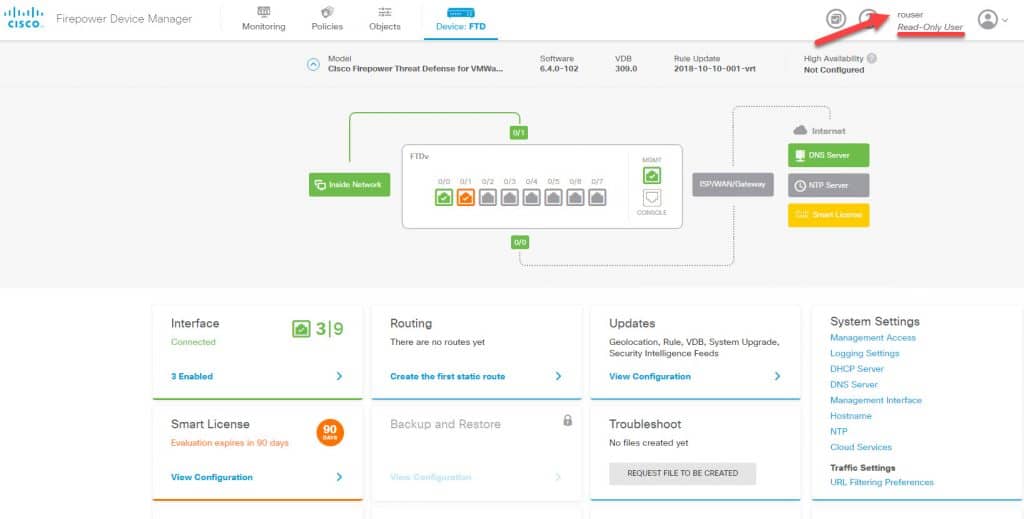Image resolution: width=1024 pixels, height=519 pixels.
Task: Click the Cisco logo
Action: pyautogui.click(x=25, y=18)
